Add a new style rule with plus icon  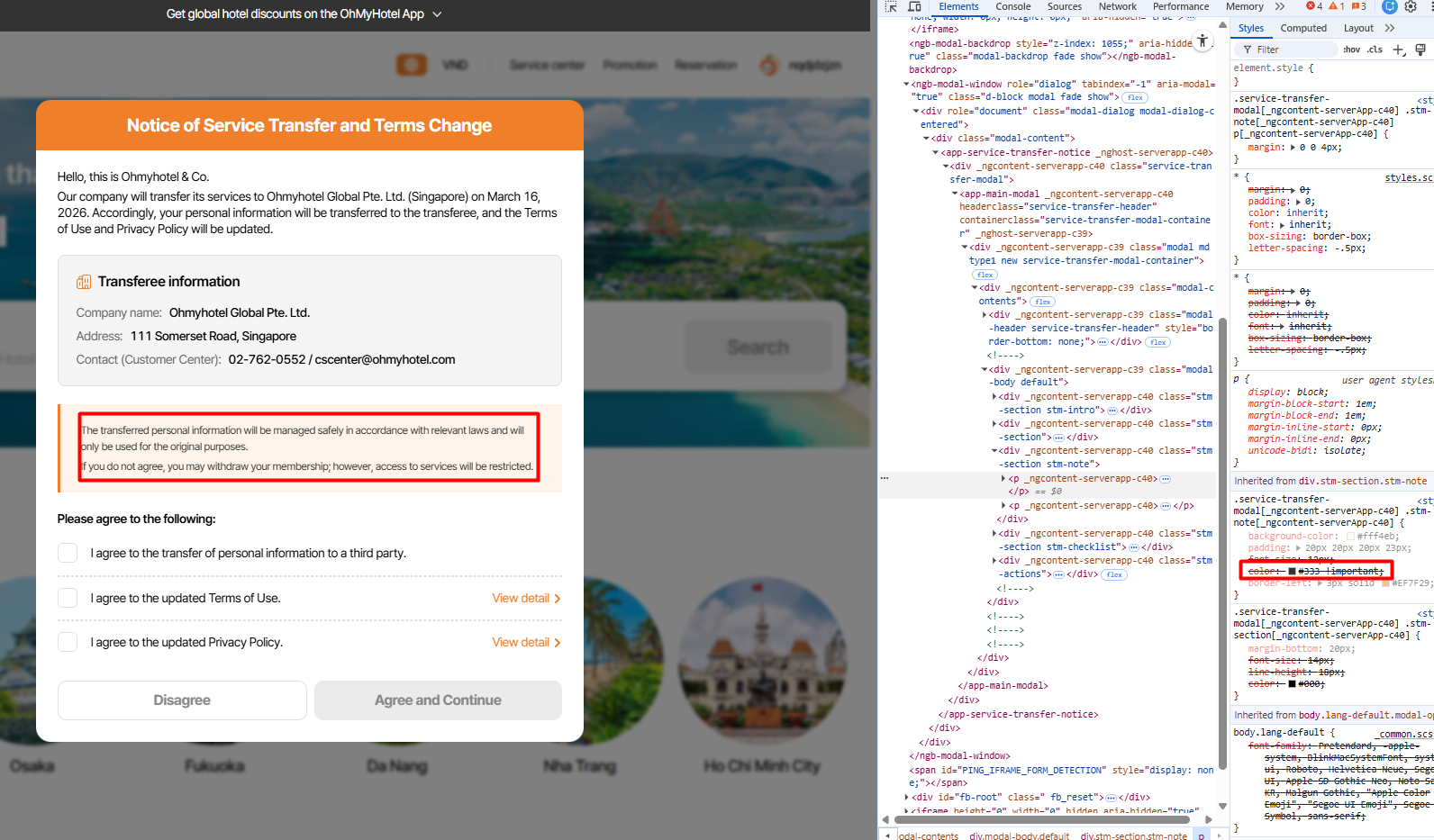pos(1399,50)
